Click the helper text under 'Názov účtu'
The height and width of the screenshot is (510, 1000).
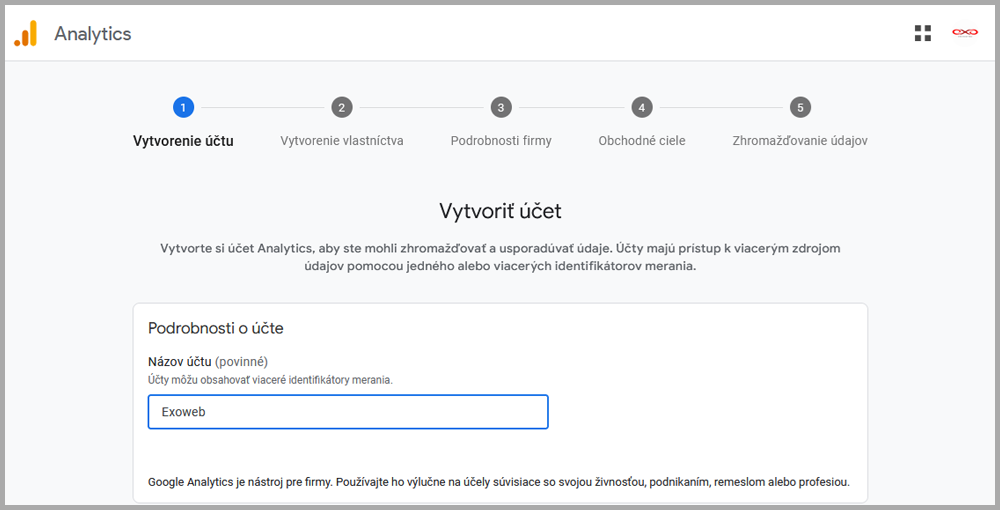(x=270, y=380)
